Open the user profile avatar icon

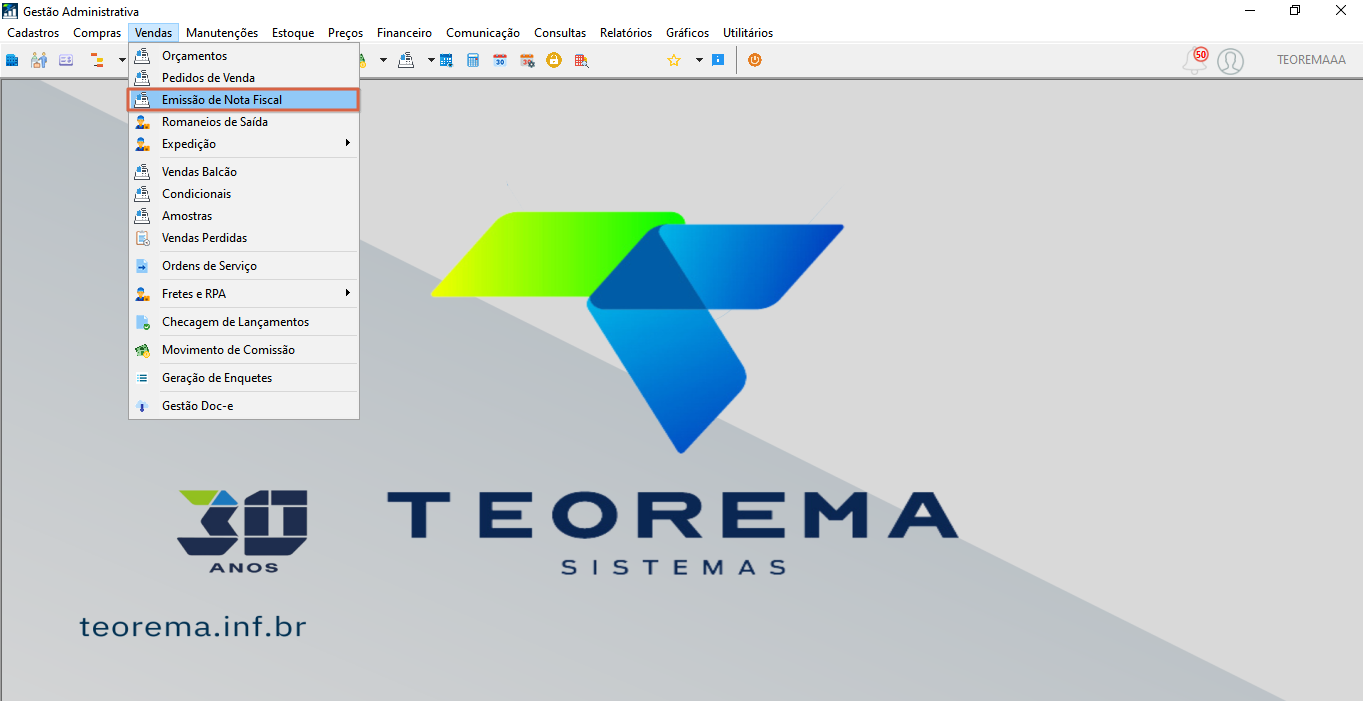coord(1231,61)
